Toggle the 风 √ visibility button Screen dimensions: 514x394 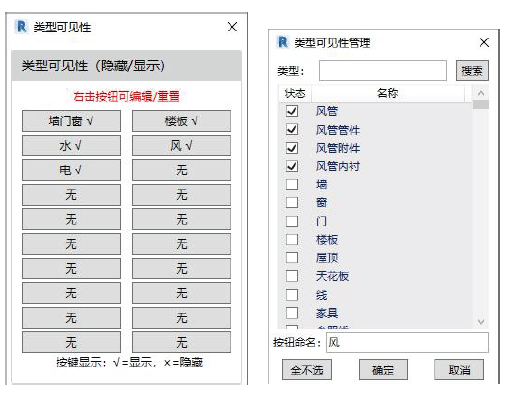[181, 146]
